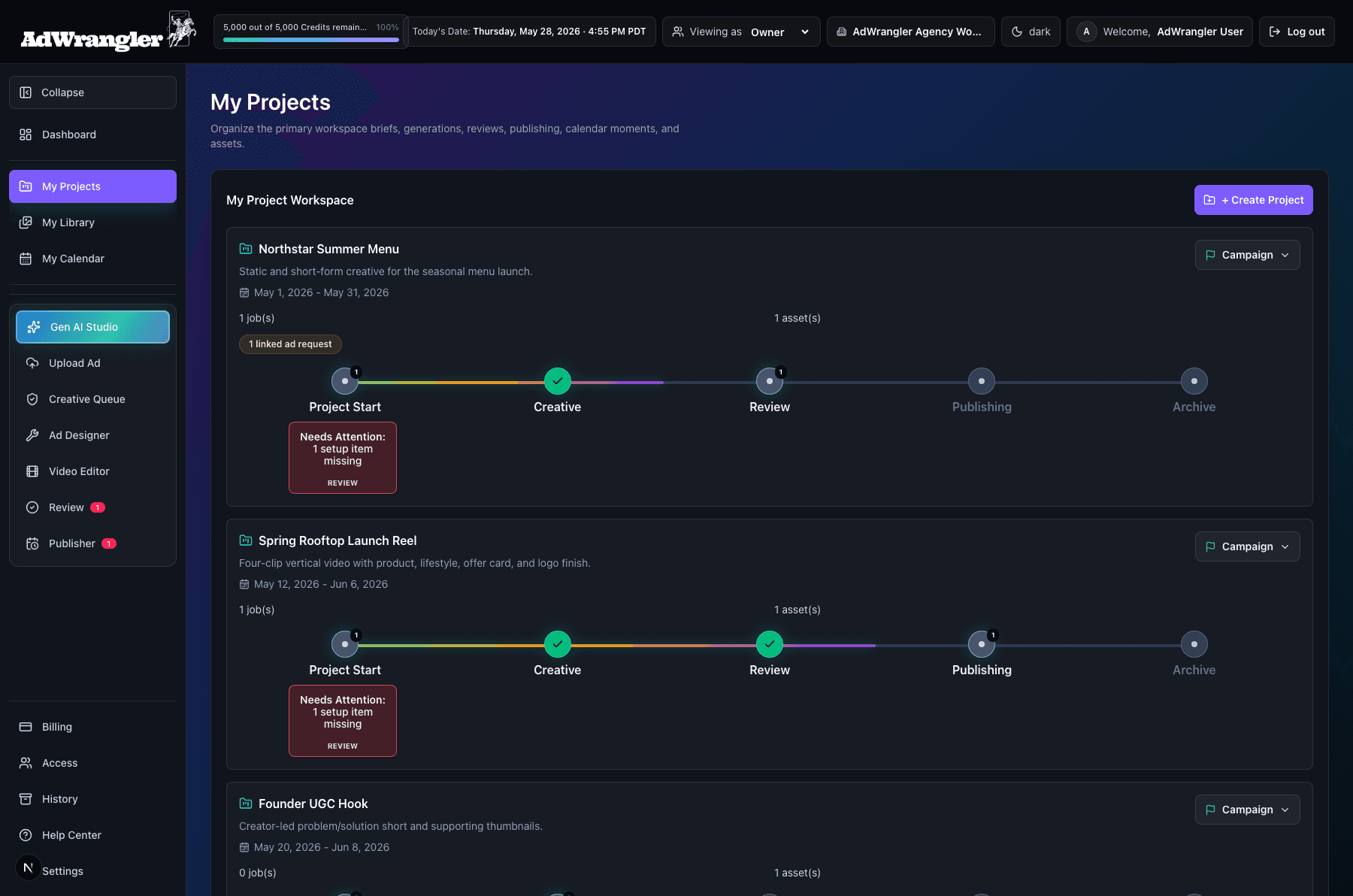This screenshot has height=896, width=1353.
Task: Click Northstar's Review stage node
Action: tap(770, 381)
